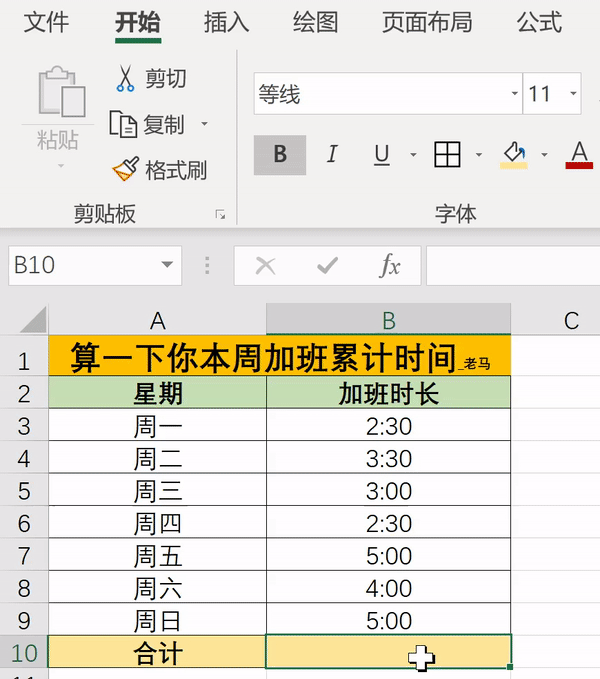Select row 10 header

[x=24, y=653]
